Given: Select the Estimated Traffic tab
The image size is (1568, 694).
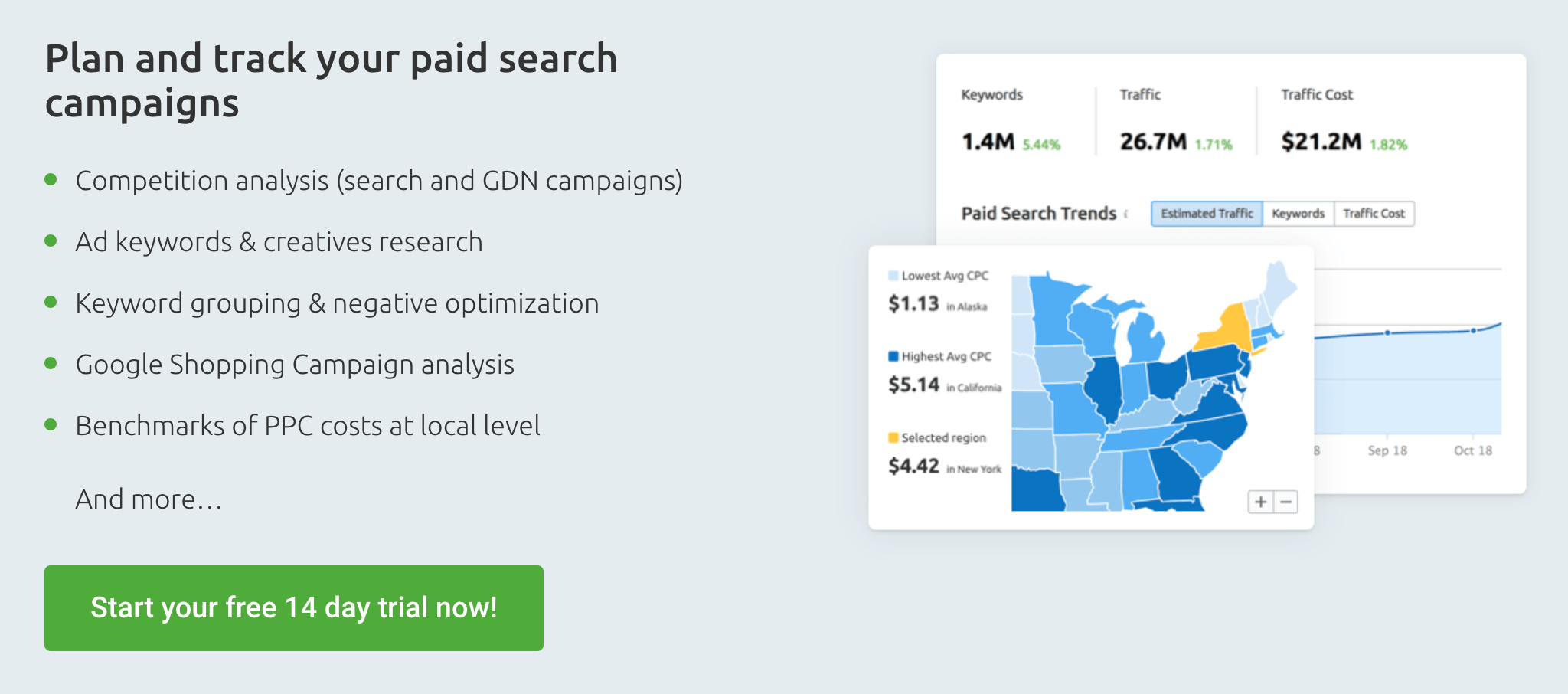Looking at the screenshot, I should tap(1207, 214).
